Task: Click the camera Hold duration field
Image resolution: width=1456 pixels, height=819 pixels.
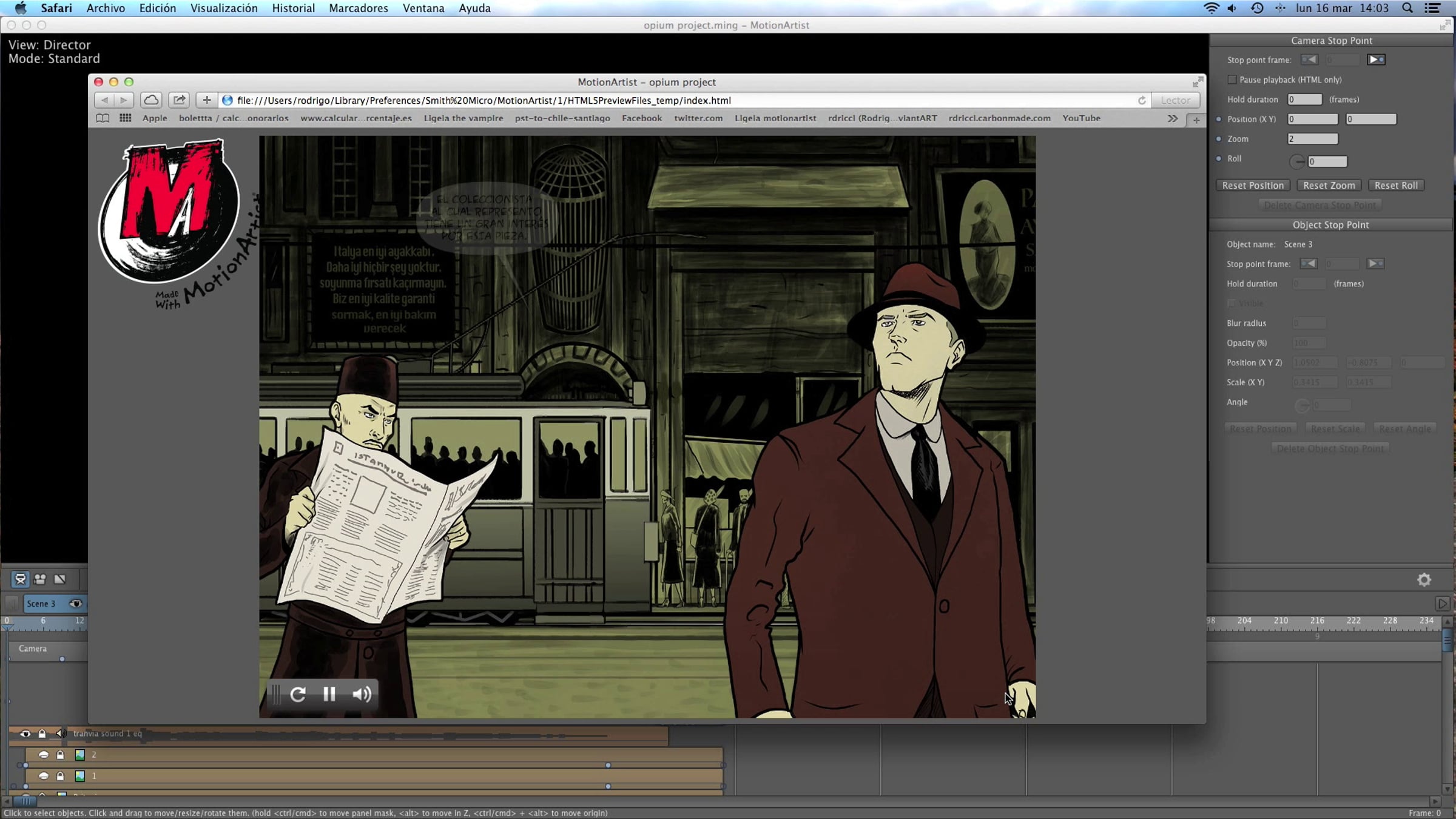Action: tap(1304, 99)
